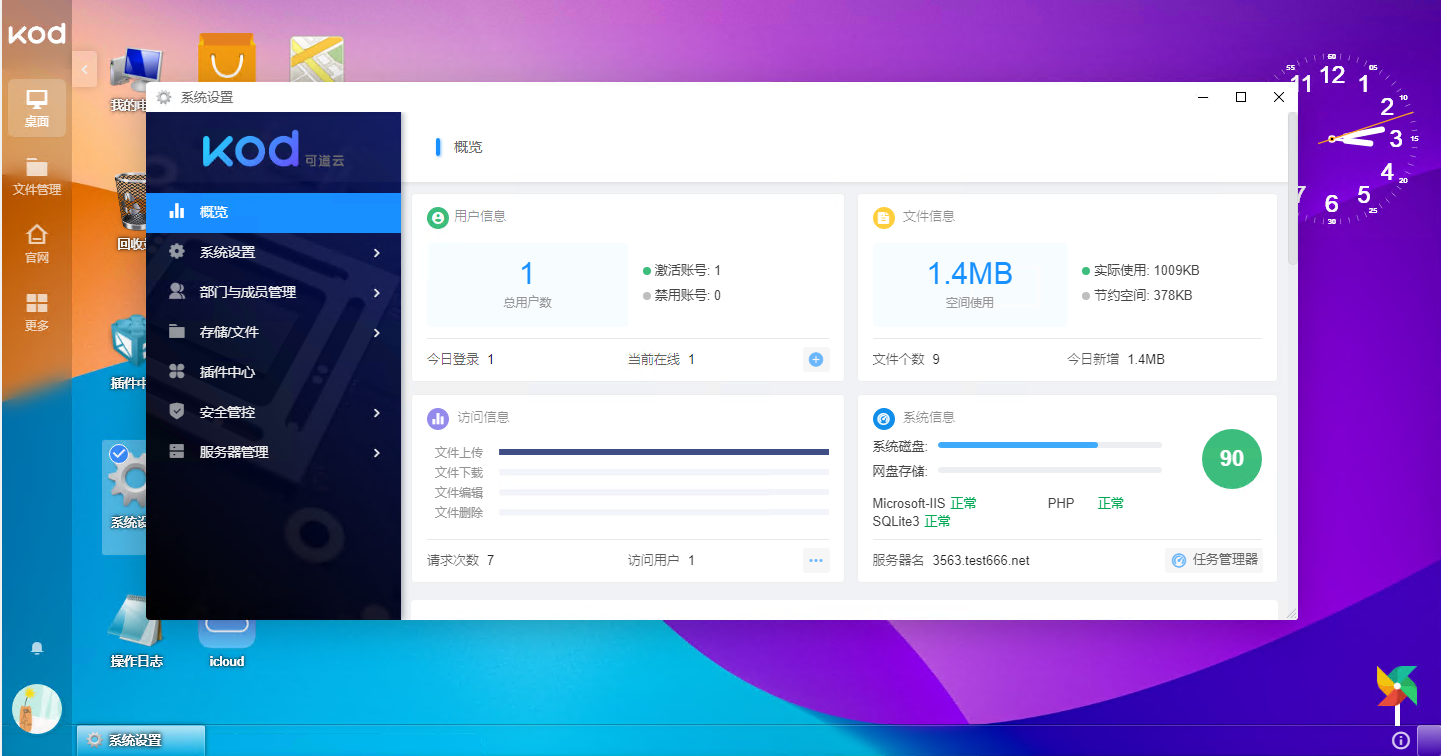Expand 部门与成员管理 in the sidebar
The height and width of the screenshot is (756, 1441).
274,292
